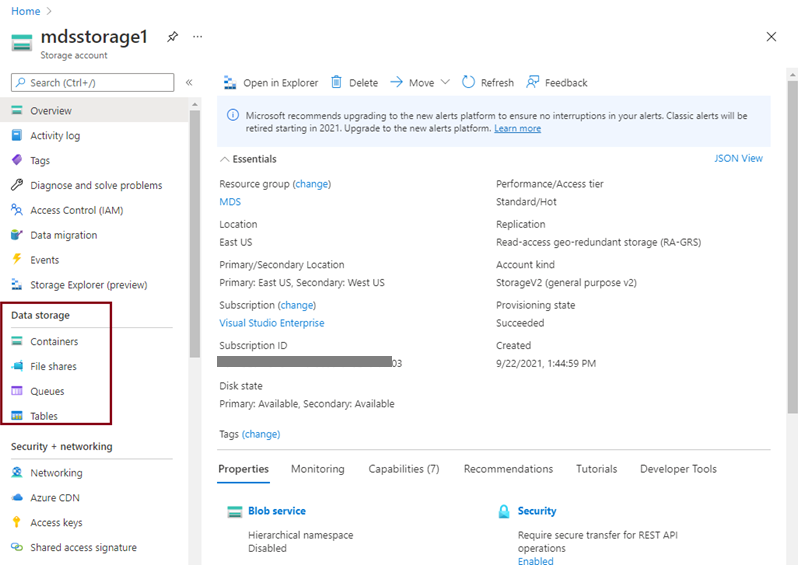Click the Tags icon in sidebar

click(17, 160)
